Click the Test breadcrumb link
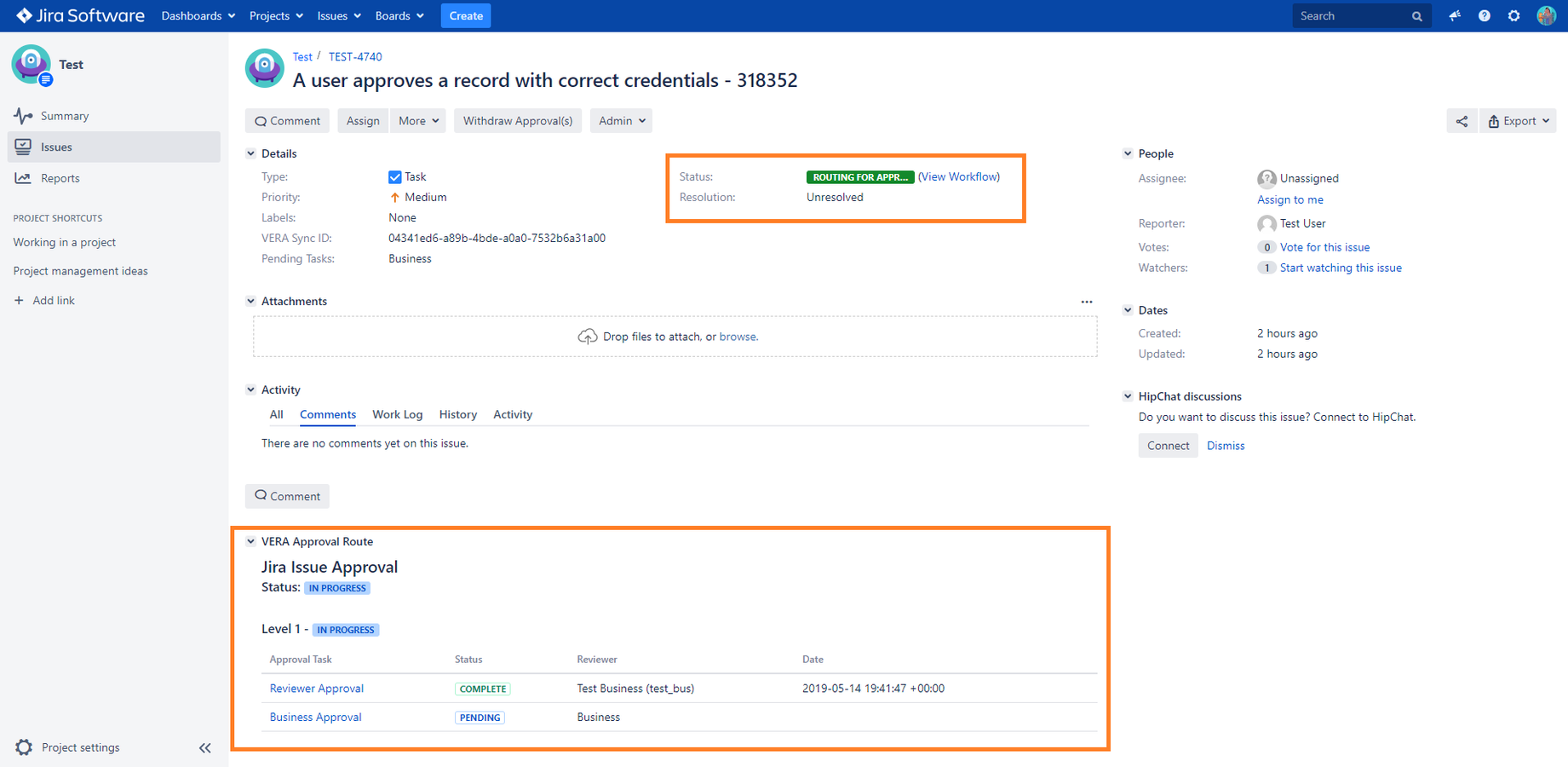1568x767 pixels. (x=302, y=56)
